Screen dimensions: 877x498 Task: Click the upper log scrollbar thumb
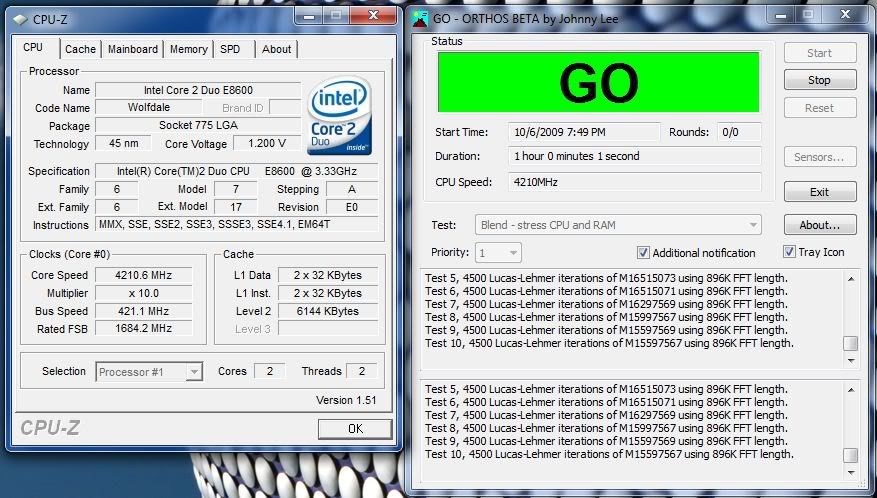pyautogui.click(x=850, y=343)
